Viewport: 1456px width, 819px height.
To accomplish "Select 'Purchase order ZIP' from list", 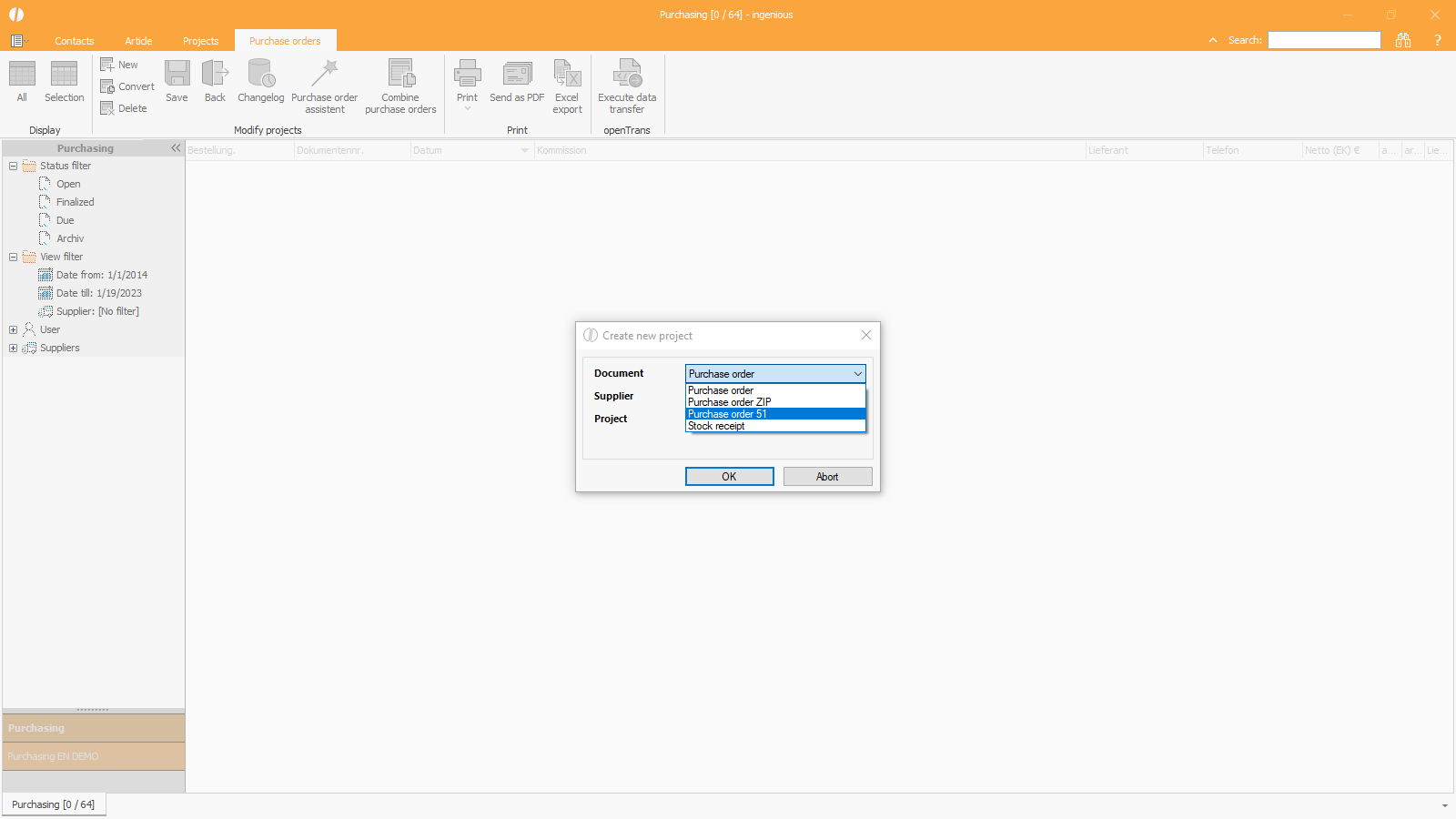I will click(x=730, y=402).
